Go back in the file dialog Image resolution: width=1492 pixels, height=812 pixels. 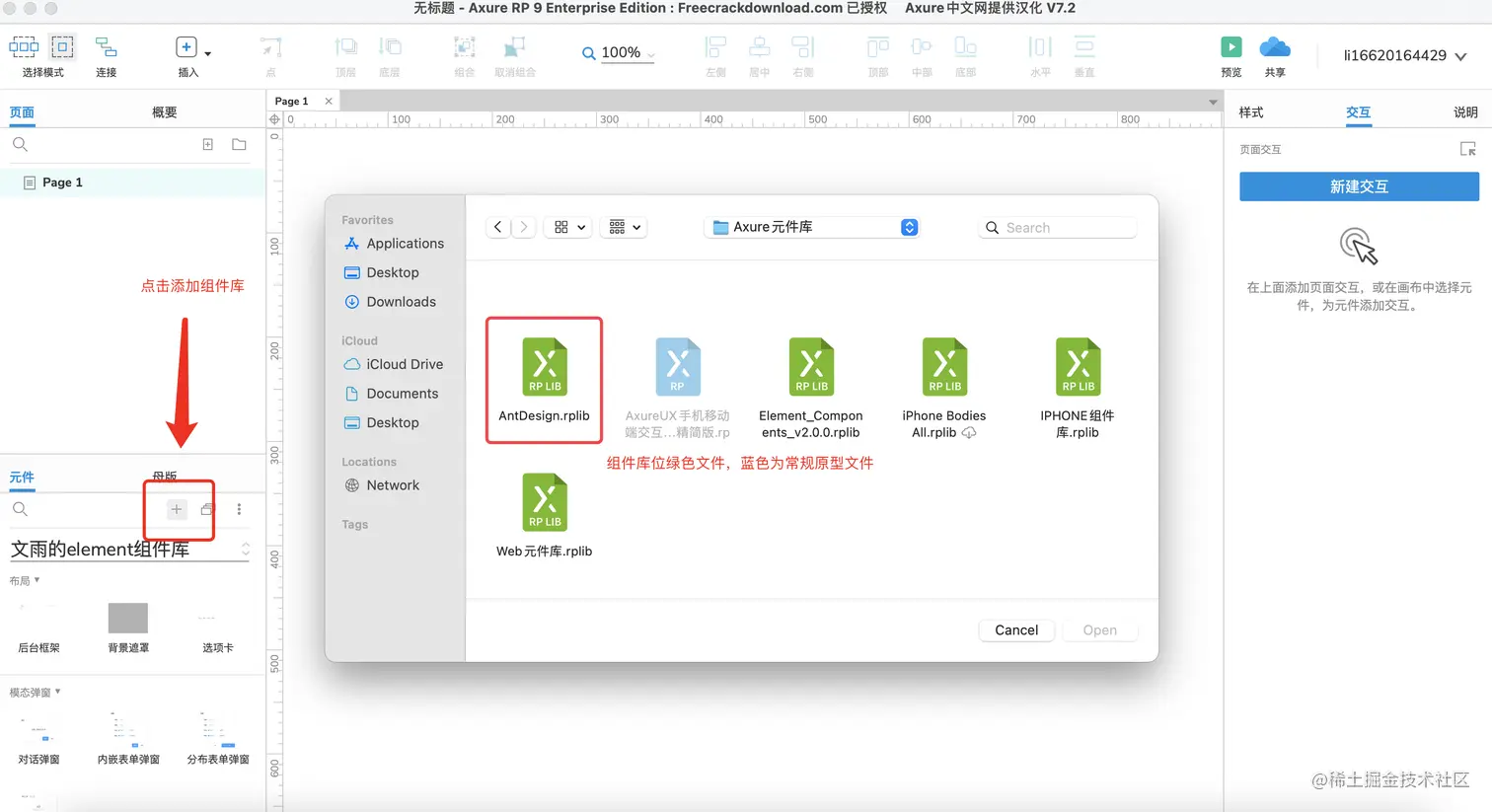coord(498,227)
